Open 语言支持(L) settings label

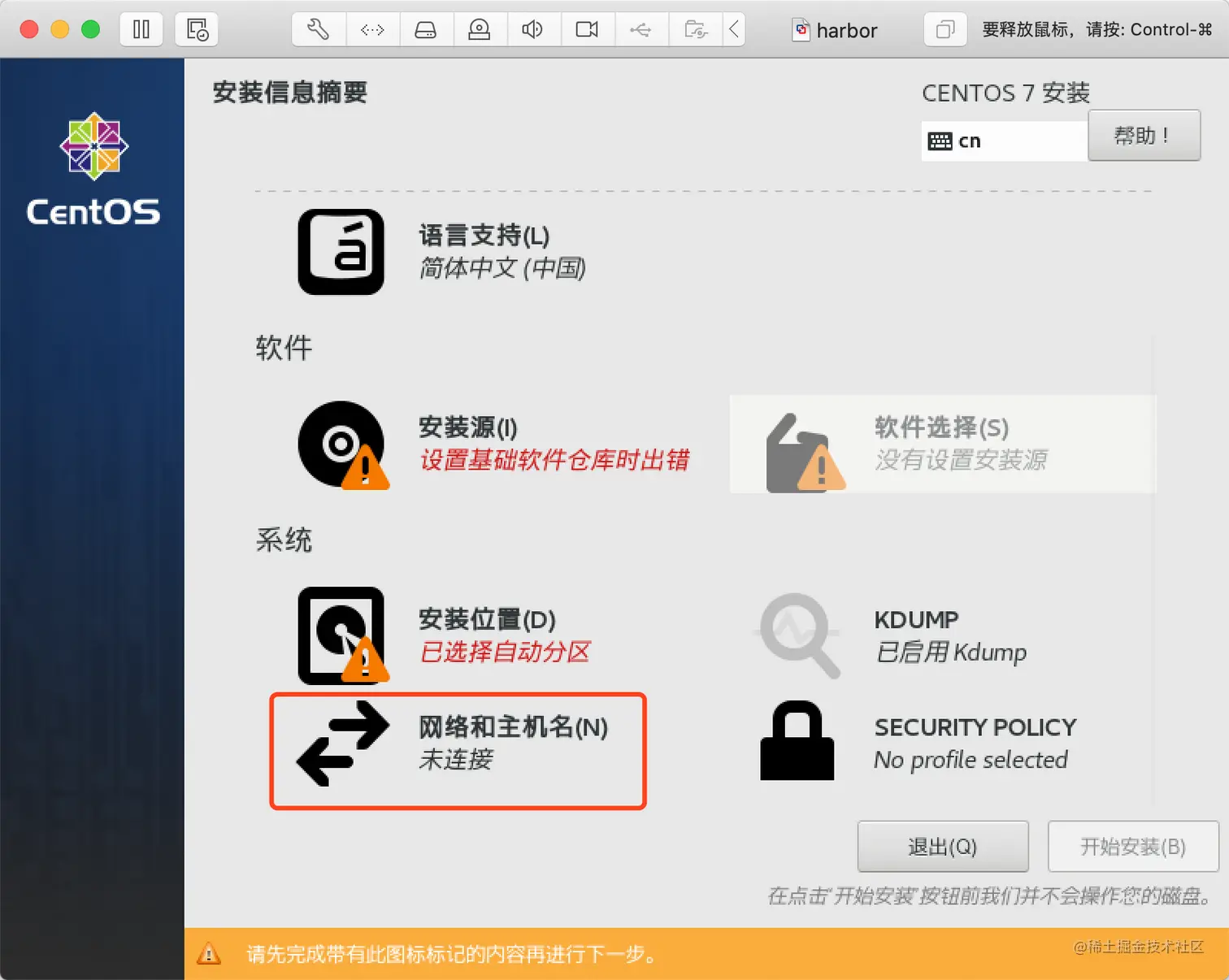coord(484,236)
